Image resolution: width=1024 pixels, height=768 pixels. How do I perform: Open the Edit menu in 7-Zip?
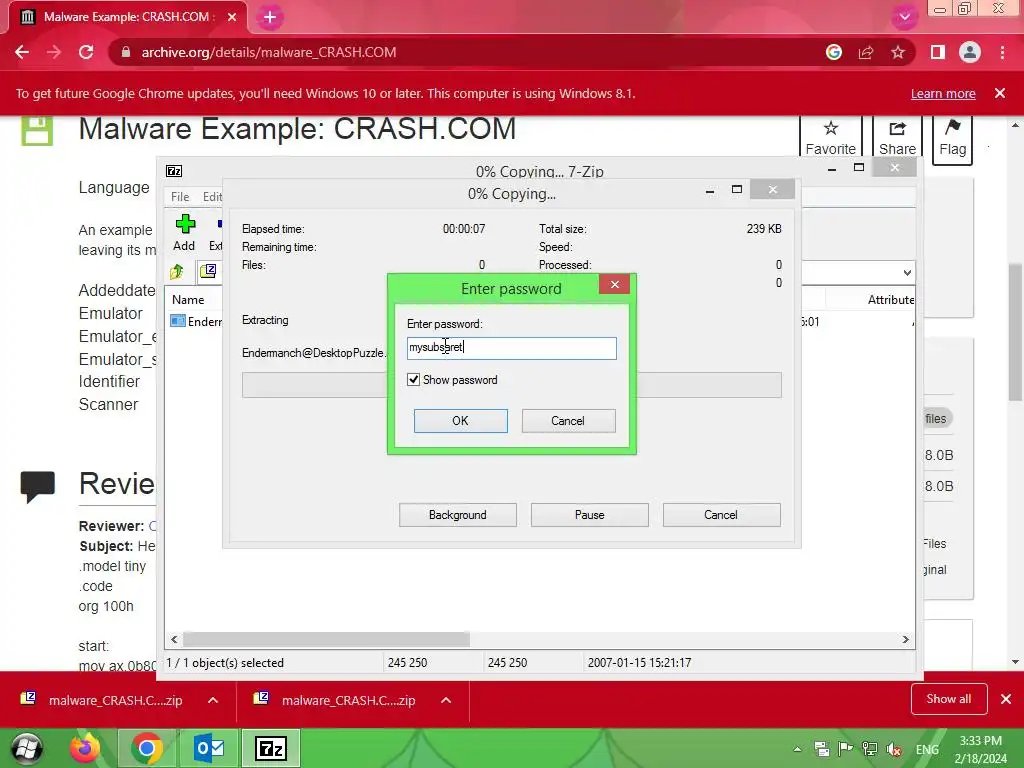pos(212,197)
